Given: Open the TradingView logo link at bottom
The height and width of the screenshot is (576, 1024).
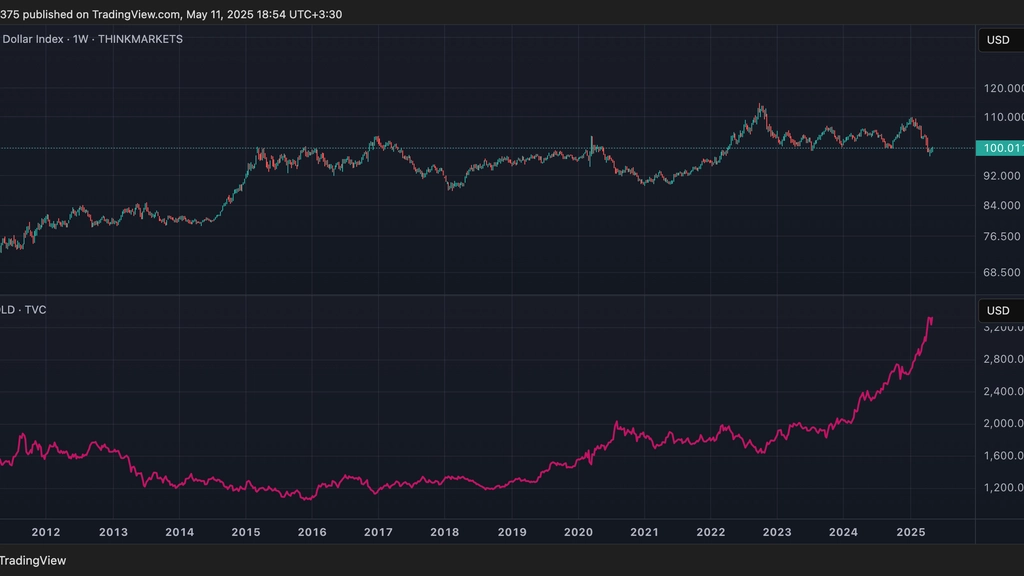Looking at the screenshot, I should [x=33, y=560].
